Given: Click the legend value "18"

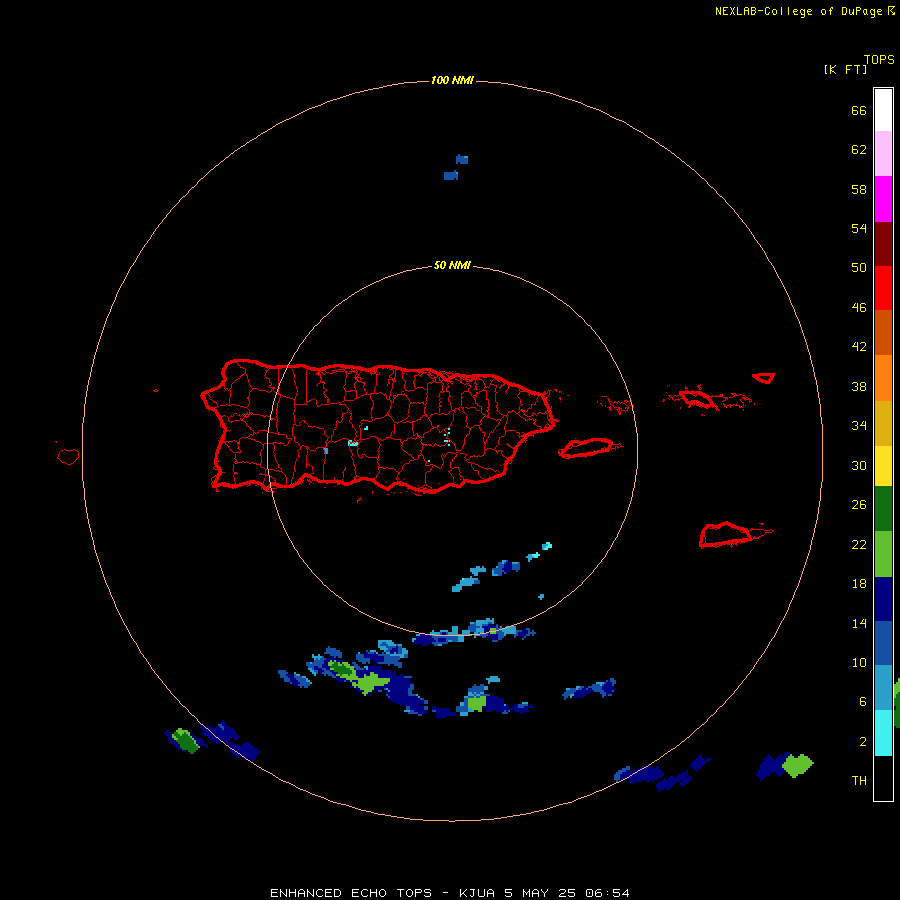Looking at the screenshot, I should pyautogui.click(x=859, y=584).
